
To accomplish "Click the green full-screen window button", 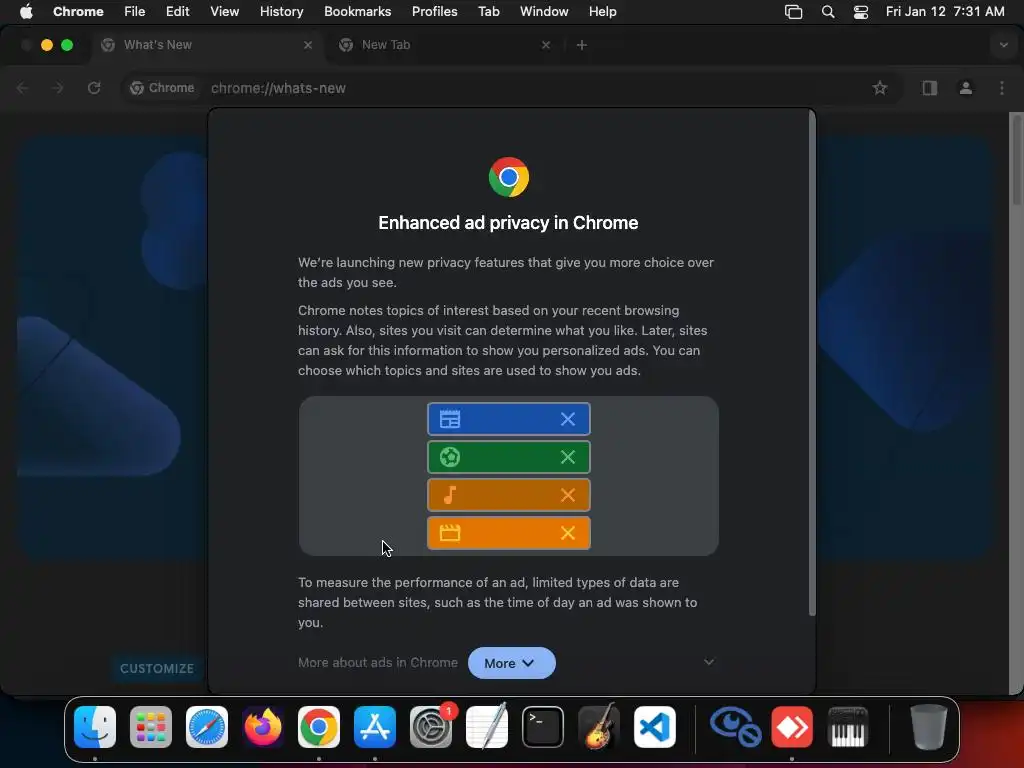I will (x=67, y=45).
